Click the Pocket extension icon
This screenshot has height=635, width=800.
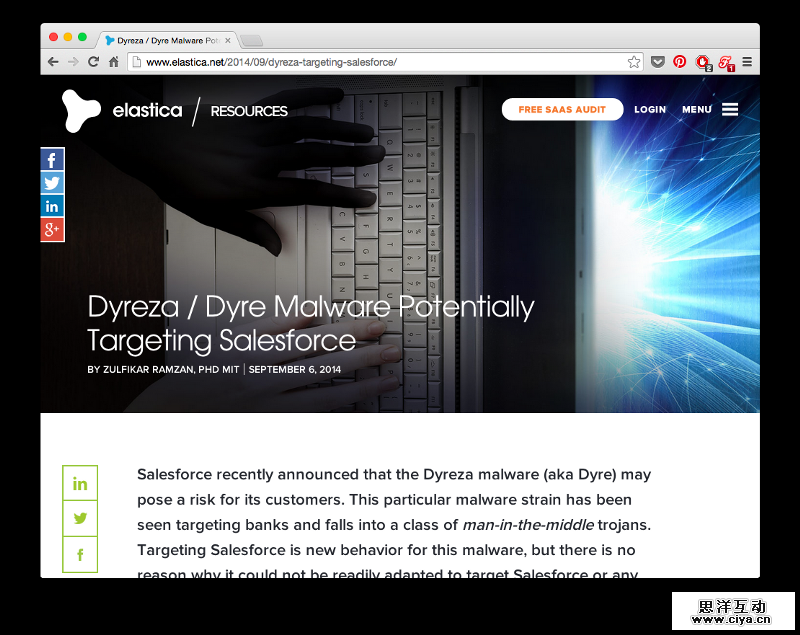pos(657,62)
